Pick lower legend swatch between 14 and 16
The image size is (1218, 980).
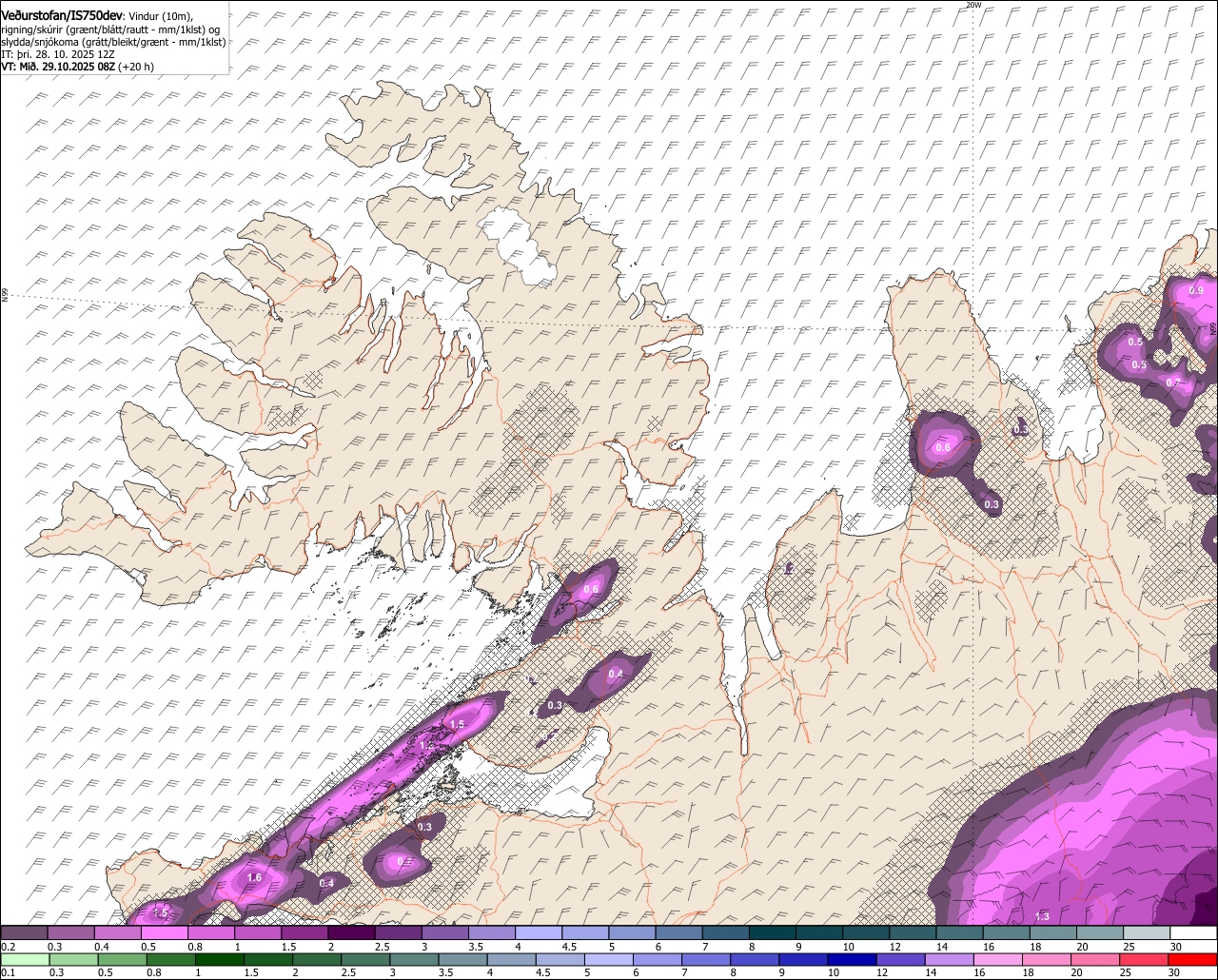click(x=951, y=960)
